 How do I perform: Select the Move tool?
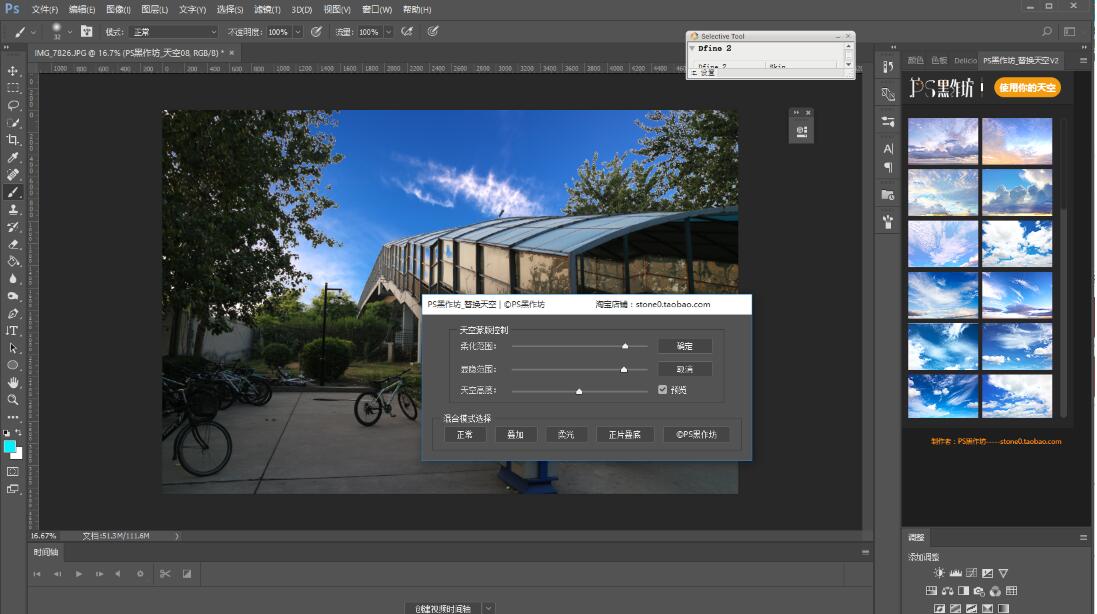(13, 71)
